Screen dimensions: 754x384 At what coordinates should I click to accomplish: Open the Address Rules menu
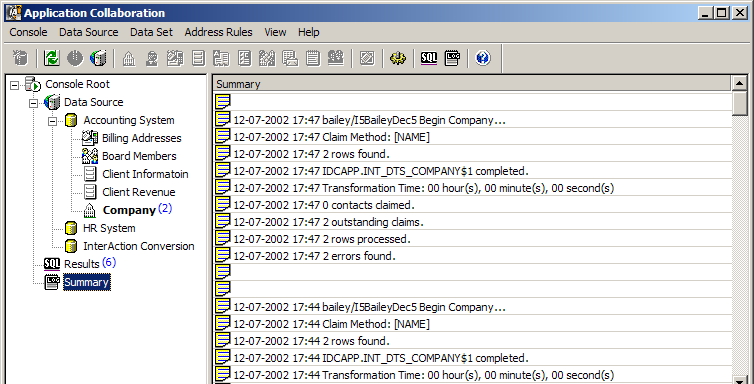[218, 32]
